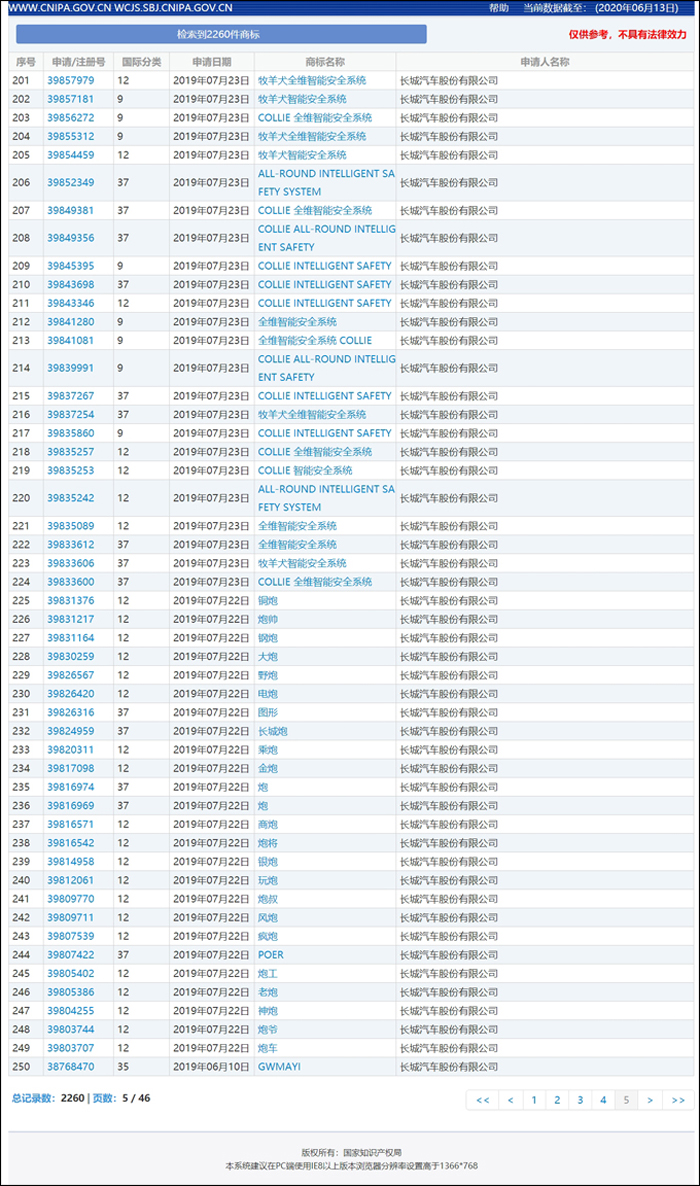700x1186 pixels.
Task: Open trademark 炮车 link
Action: [x=268, y=1048]
